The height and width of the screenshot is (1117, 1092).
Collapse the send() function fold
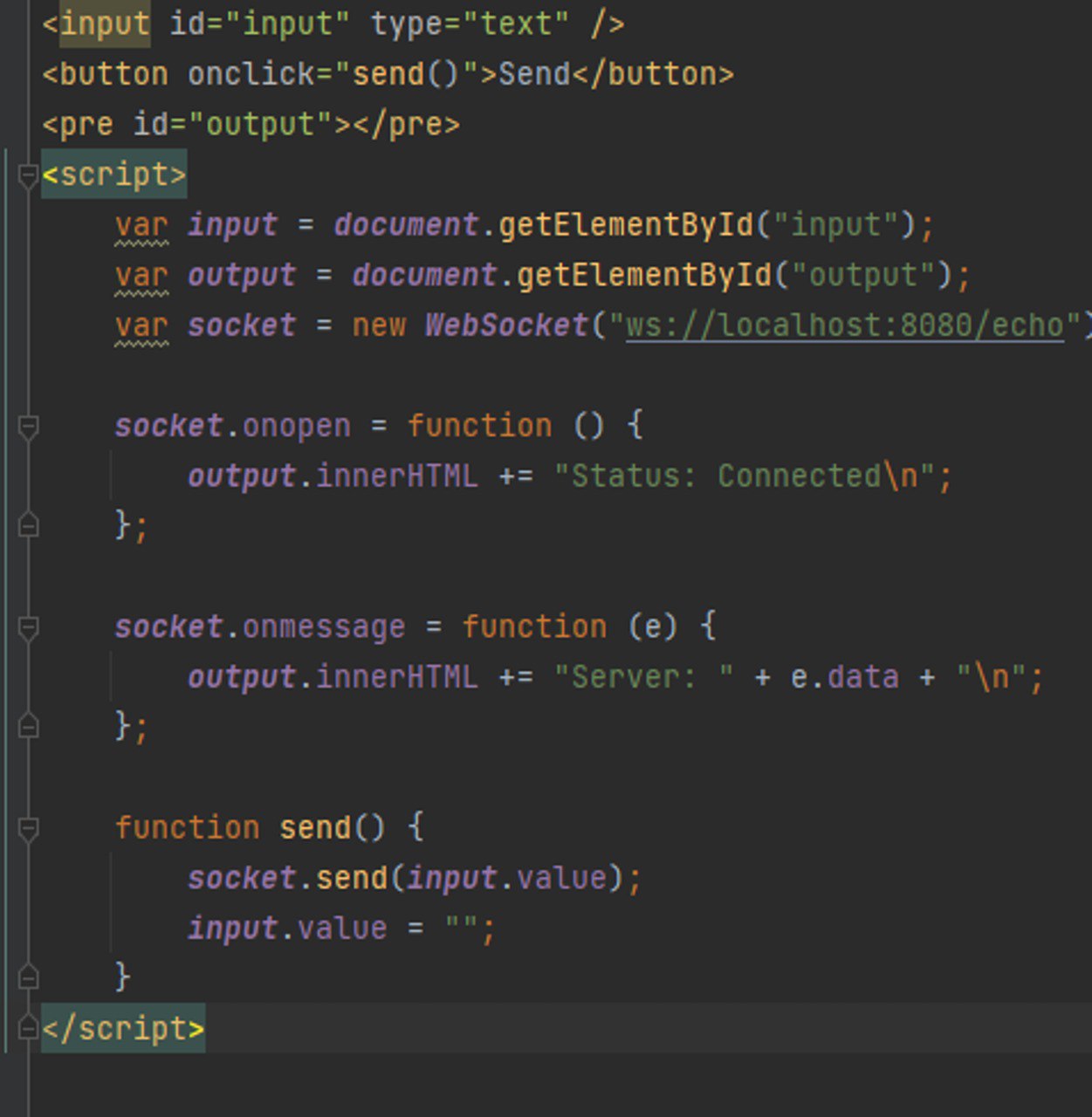coord(28,828)
